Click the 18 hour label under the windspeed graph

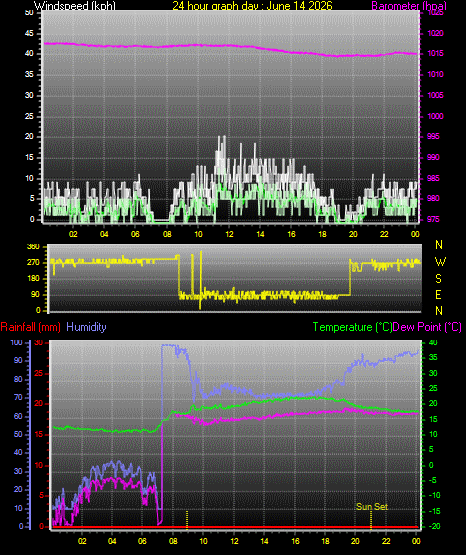tap(322, 234)
